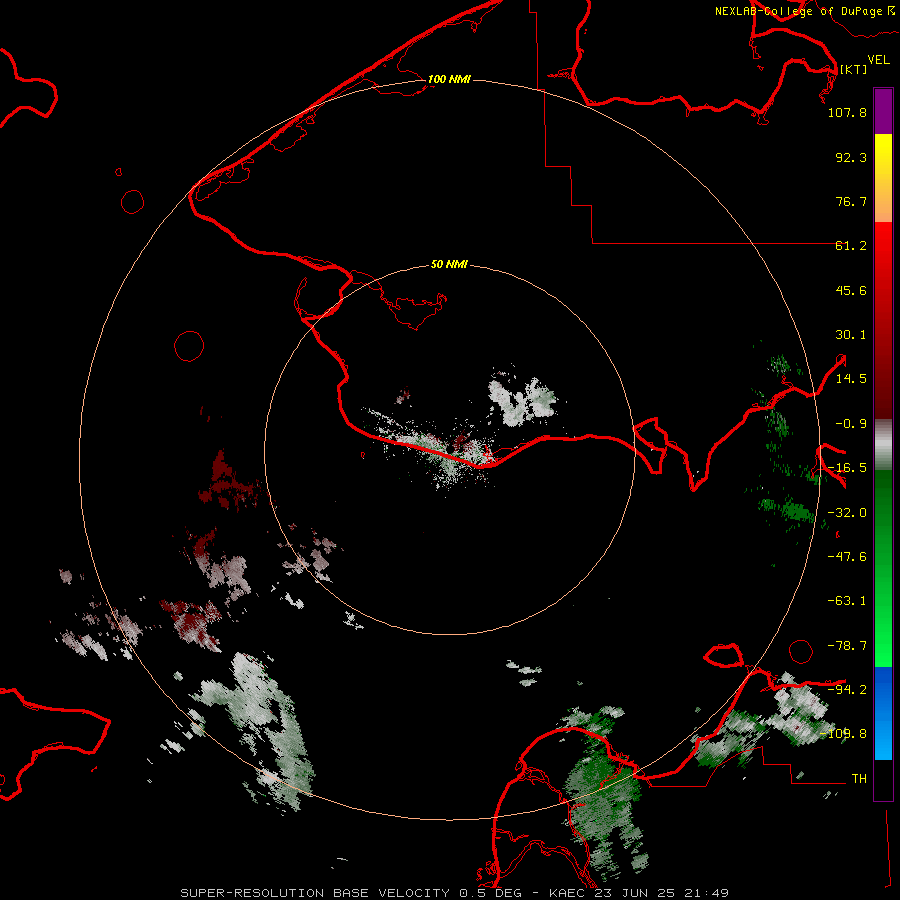Select the -16.5 value on the color scale
The height and width of the screenshot is (900, 900).
click(x=847, y=468)
